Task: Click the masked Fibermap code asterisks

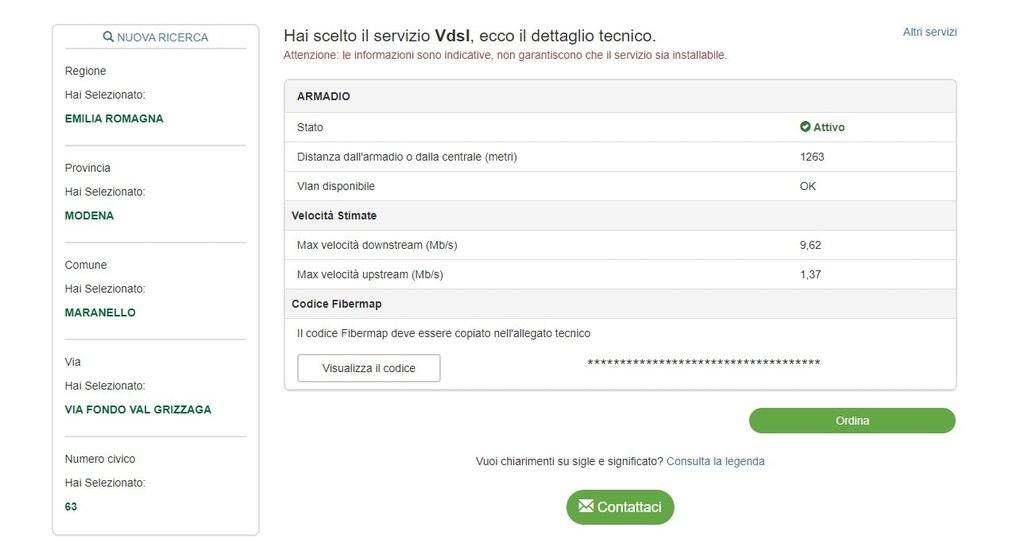Action: pos(703,363)
